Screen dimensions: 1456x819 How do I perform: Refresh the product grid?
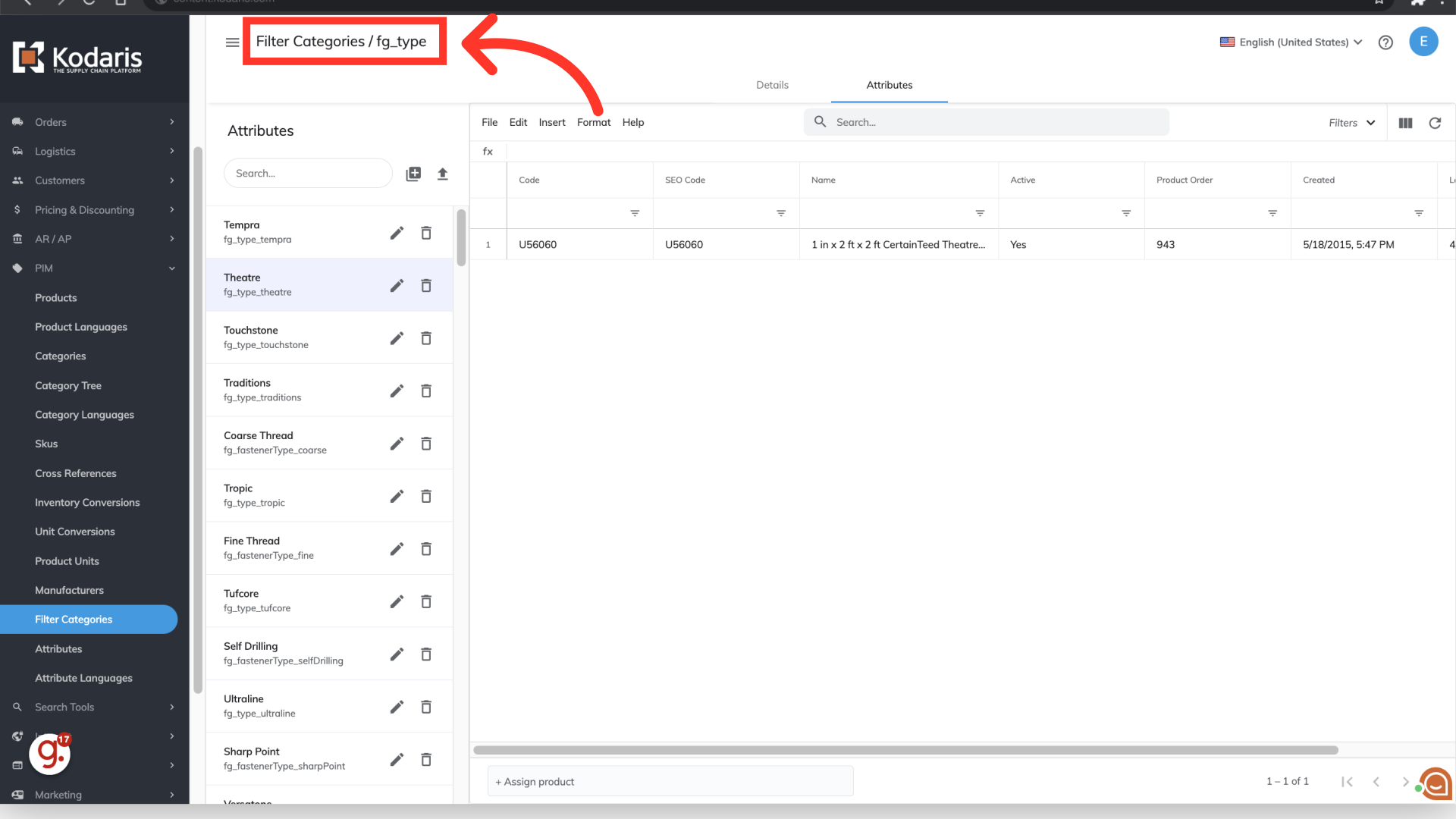pyautogui.click(x=1435, y=123)
